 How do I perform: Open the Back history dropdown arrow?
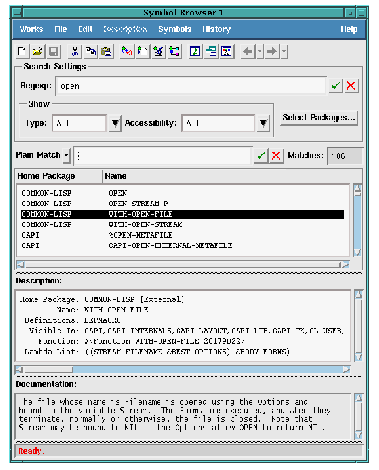(260, 51)
